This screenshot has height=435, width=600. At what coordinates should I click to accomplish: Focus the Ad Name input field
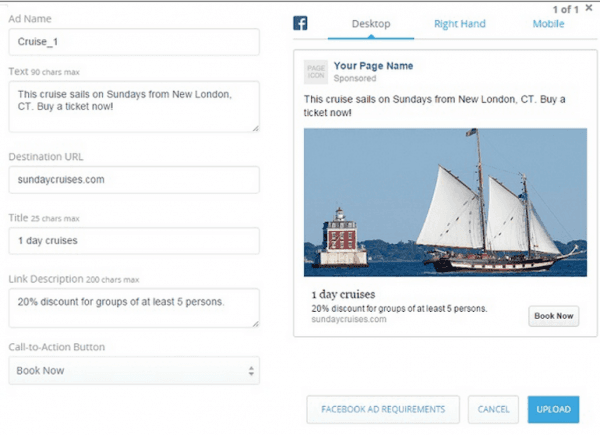coord(133,42)
